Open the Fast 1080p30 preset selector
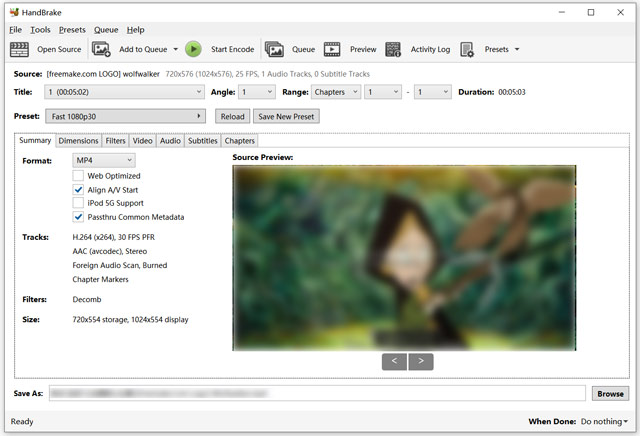 [x=125, y=116]
